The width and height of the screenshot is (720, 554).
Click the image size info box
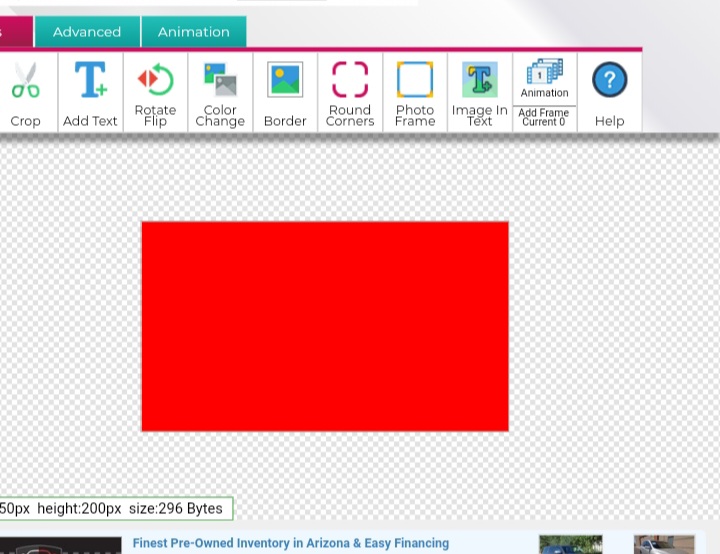[x=115, y=508]
